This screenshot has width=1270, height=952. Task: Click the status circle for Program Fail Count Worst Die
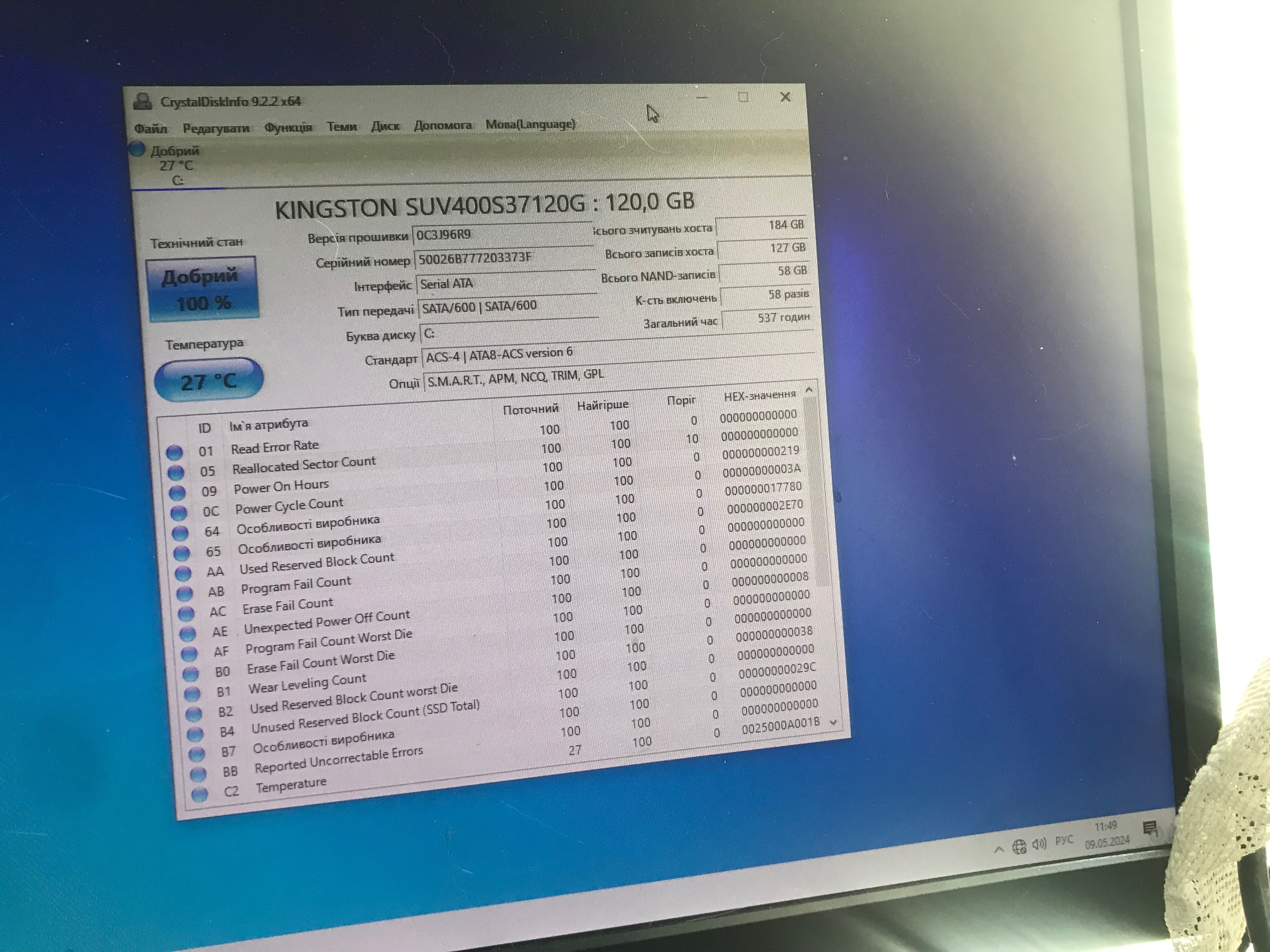coord(189,654)
